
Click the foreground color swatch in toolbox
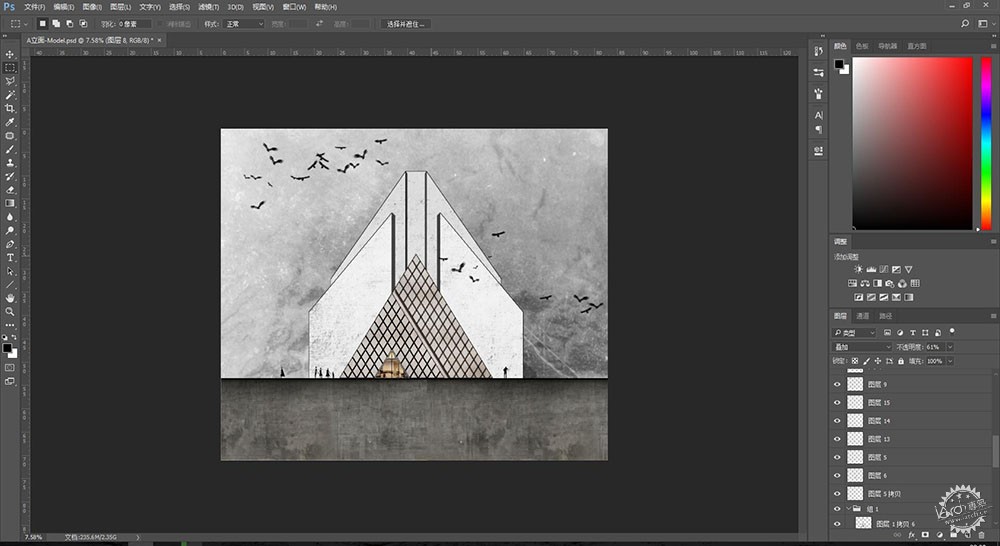[x=7, y=348]
